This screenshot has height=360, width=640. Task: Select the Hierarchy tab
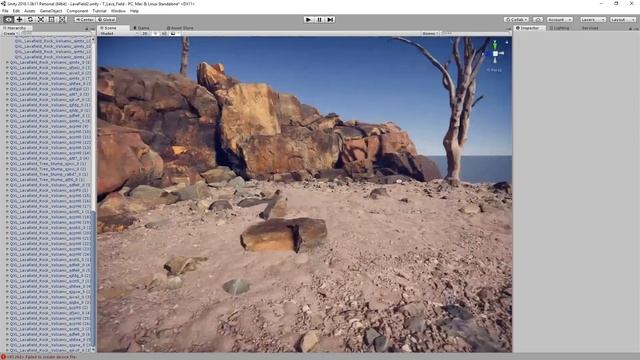point(16,28)
